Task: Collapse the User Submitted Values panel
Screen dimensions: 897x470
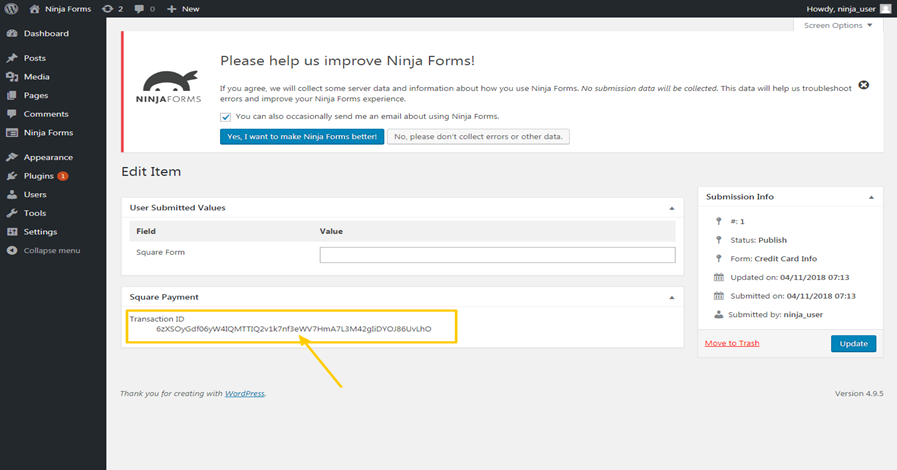Action: coord(672,208)
